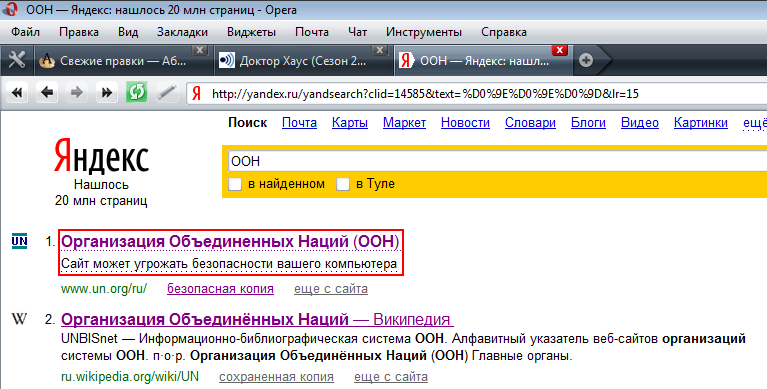Click the Yandex favicon in address bar
Image resolution: width=767 pixels, height=389 pixels.
coord(197,93)
